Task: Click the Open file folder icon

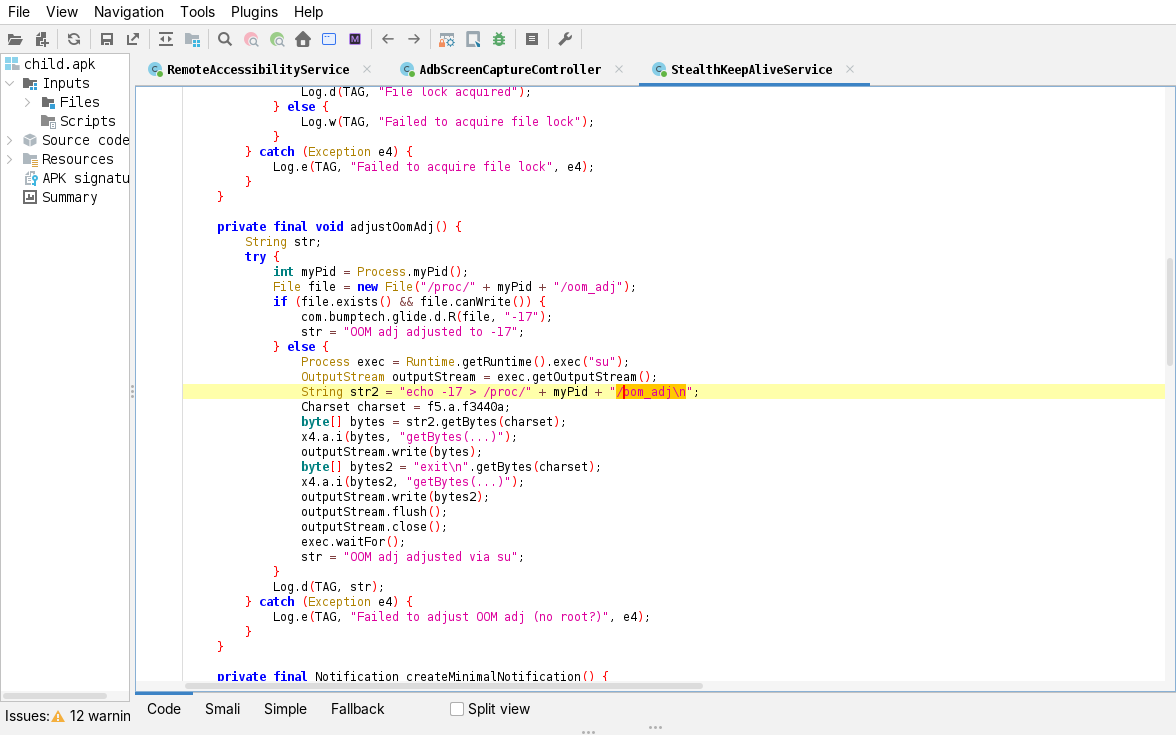Action: 15,40
